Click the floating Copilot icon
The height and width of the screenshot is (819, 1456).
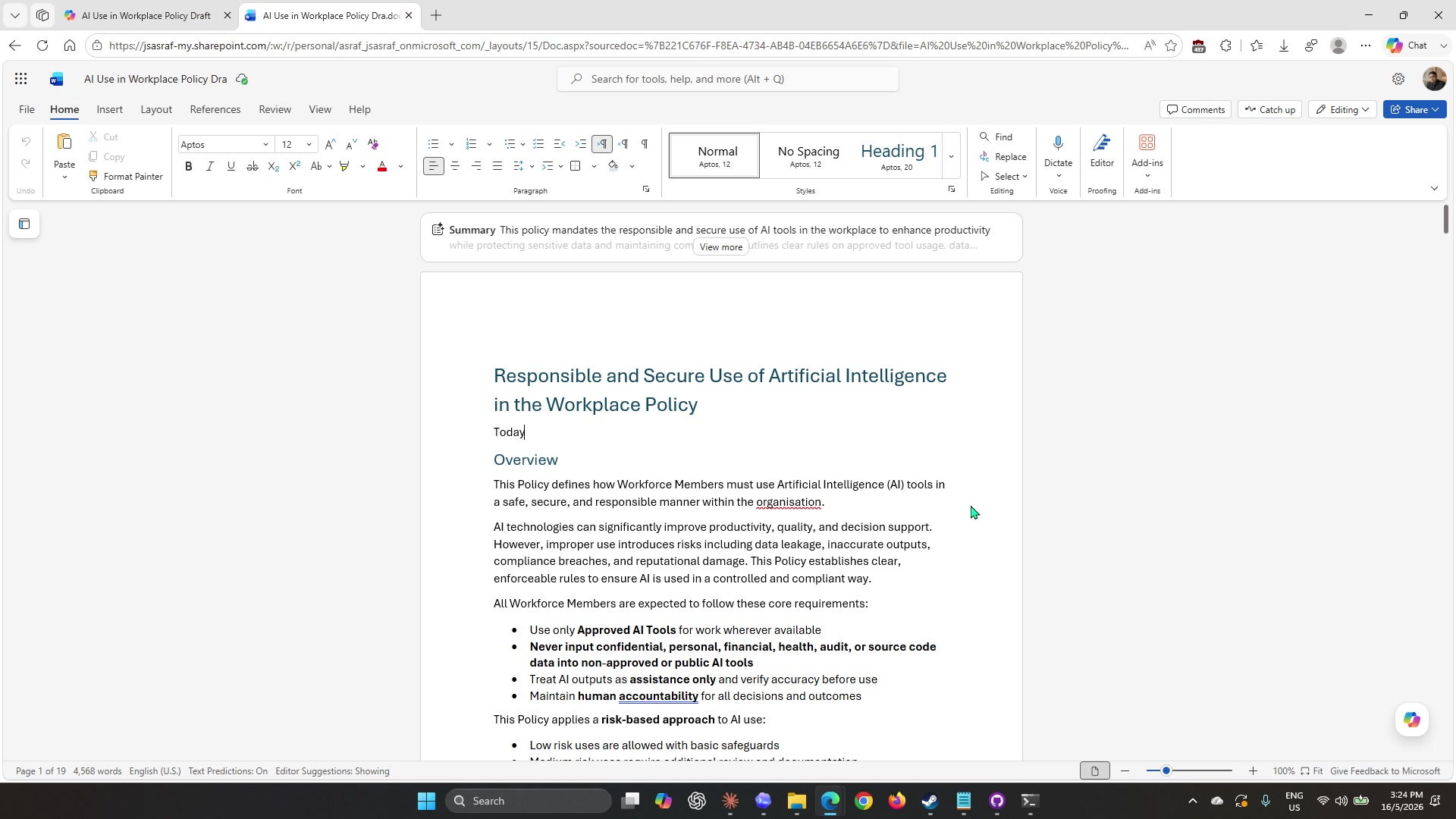point(1411,720)
